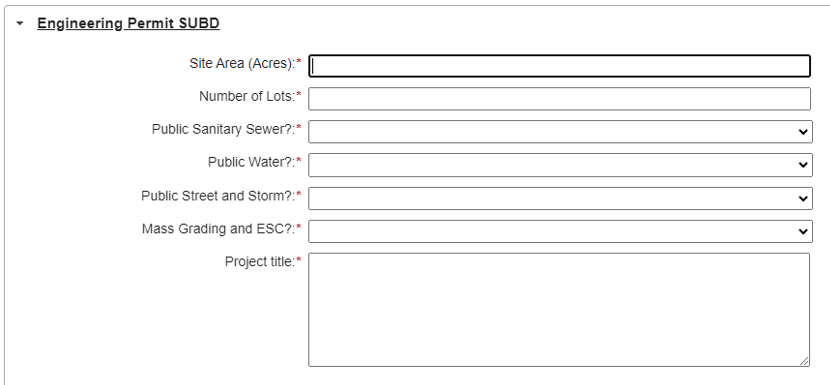Click the Mass Grading and ESC label
830x385 pixels.
(x=219, y=228)
